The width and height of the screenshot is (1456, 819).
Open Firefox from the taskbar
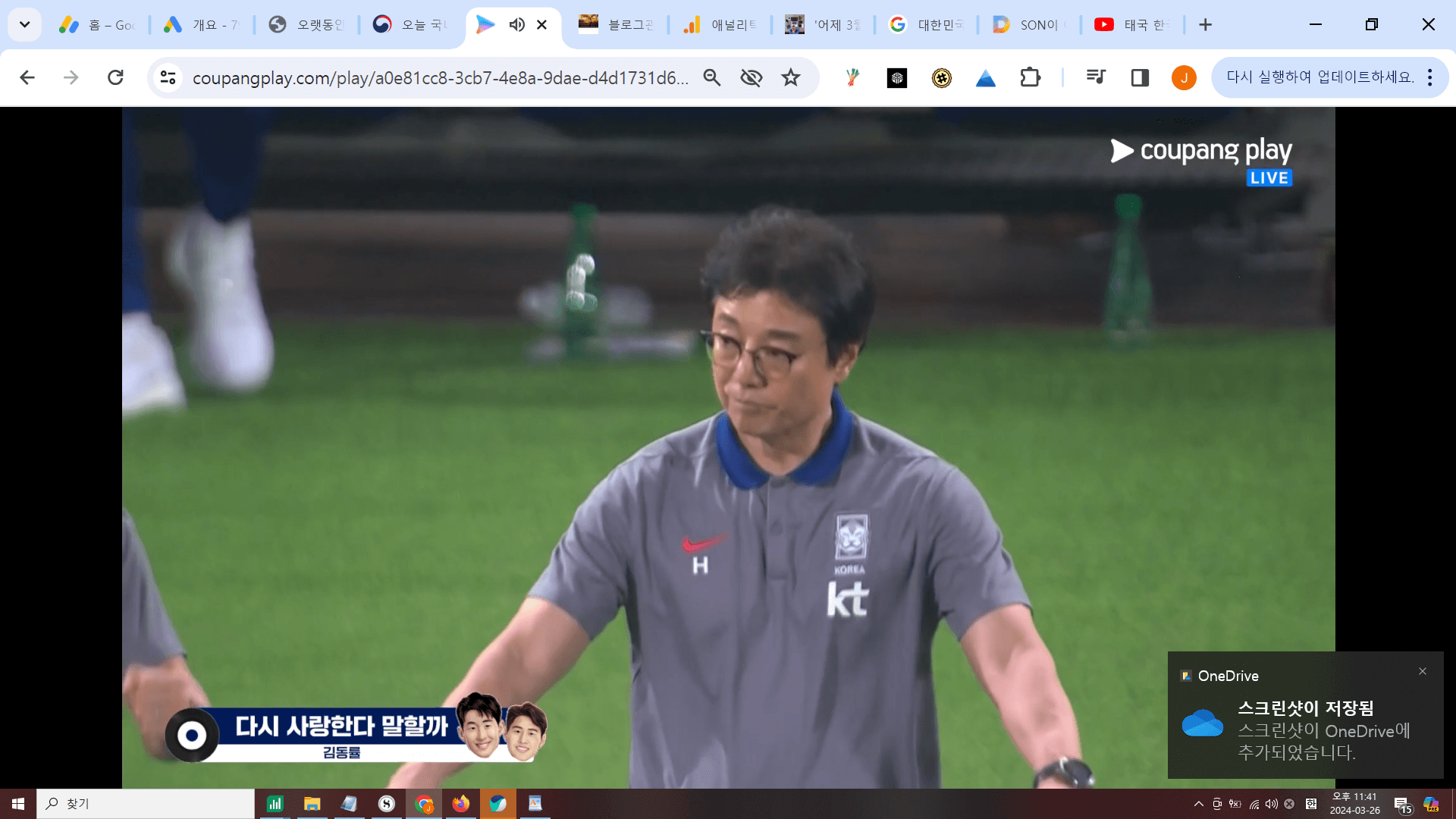tap(460, 804)
